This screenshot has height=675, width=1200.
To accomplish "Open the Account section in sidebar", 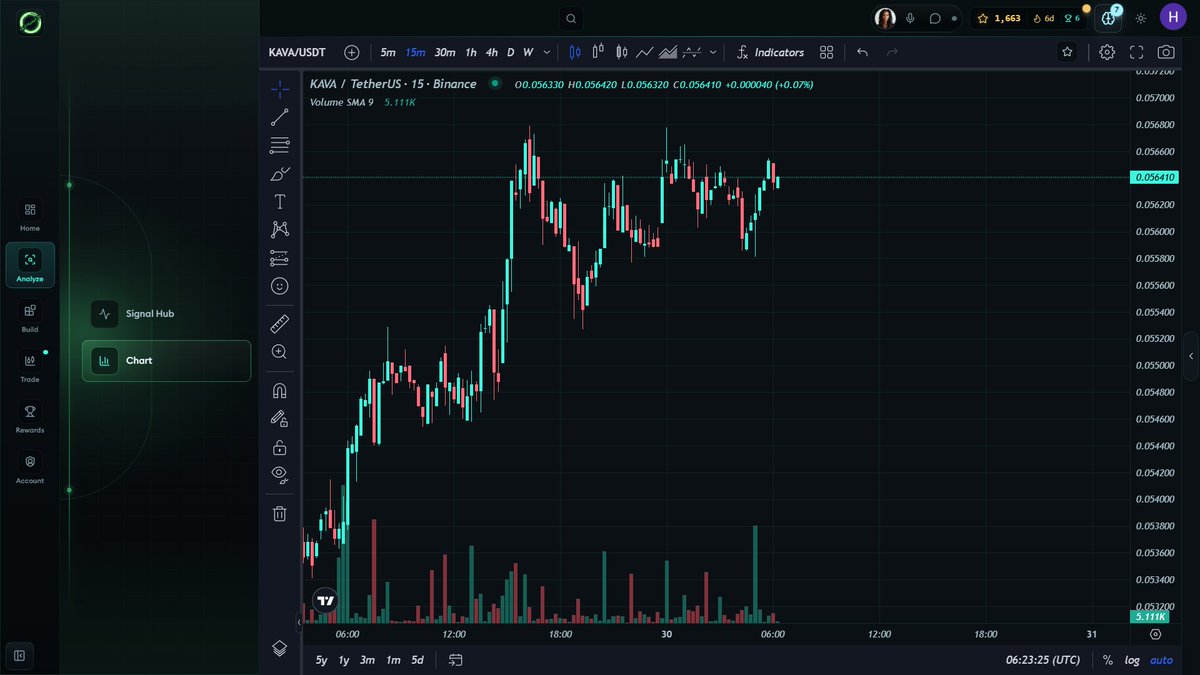I will pos(30,467).
